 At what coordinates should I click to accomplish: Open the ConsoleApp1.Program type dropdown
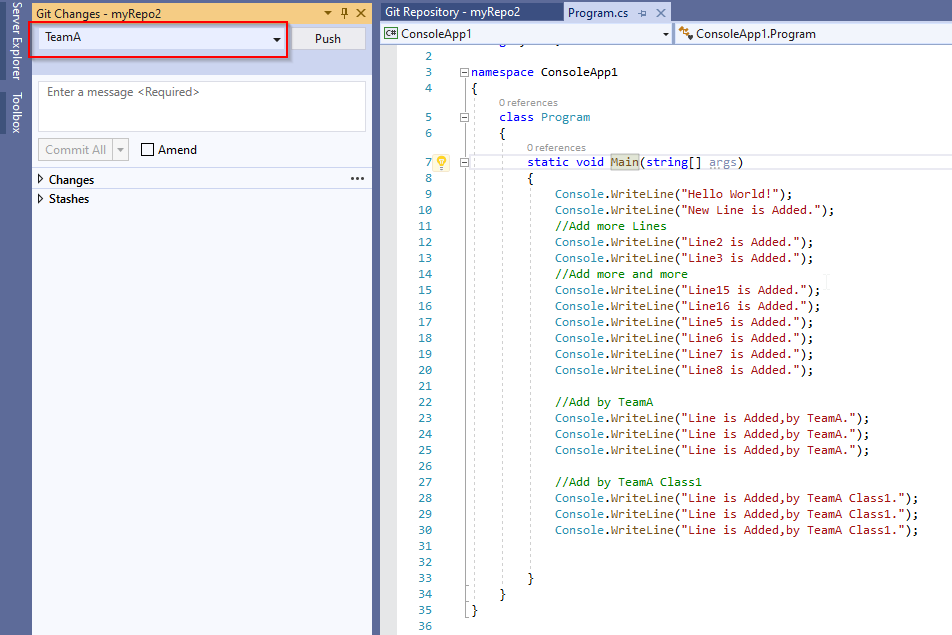click(814, 34)
